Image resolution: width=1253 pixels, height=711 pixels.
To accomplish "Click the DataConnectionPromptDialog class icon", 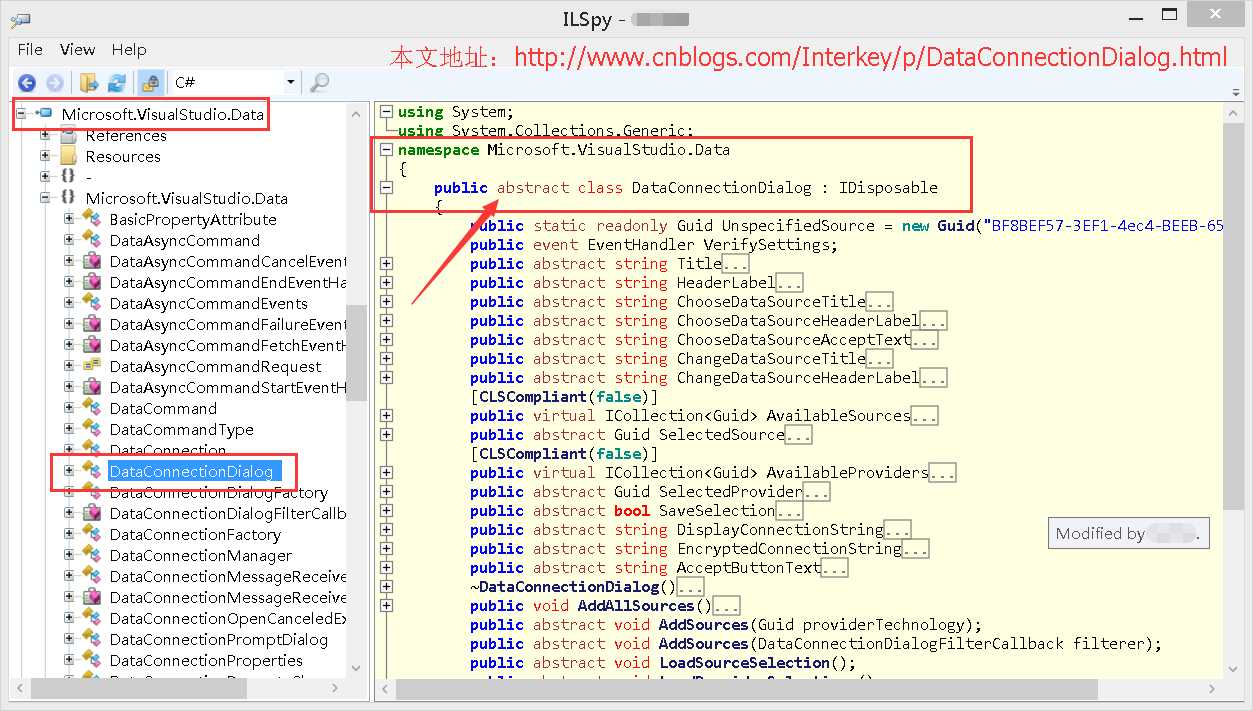I will (x=92, y=639).
